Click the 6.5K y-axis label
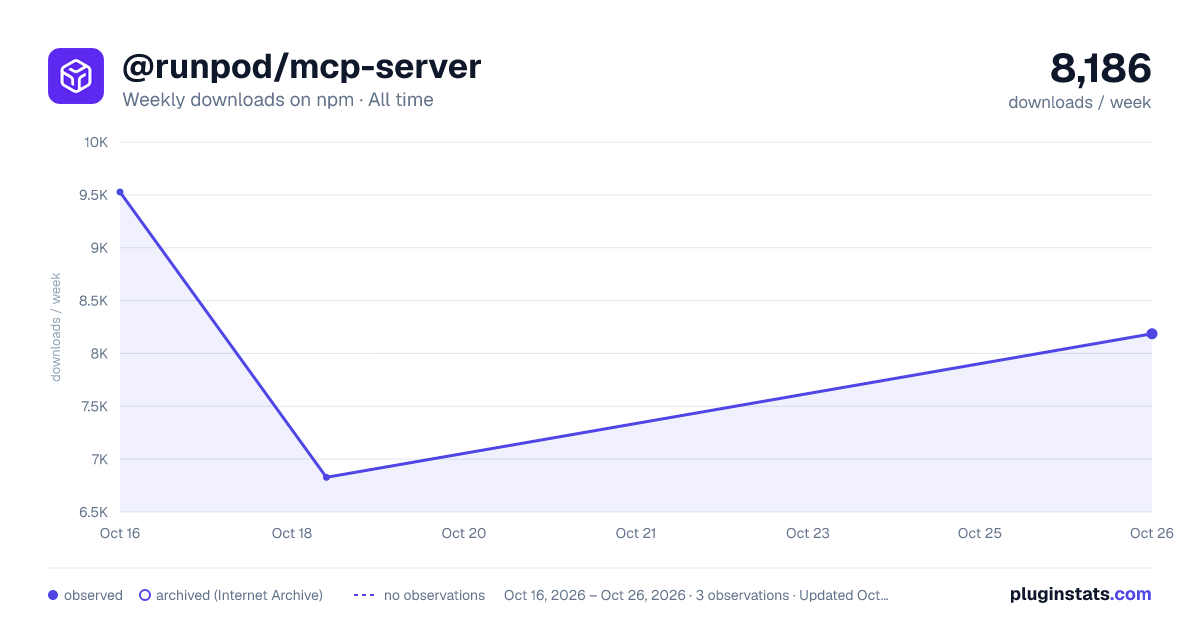The image size is (1200, 630). (94, 513)
